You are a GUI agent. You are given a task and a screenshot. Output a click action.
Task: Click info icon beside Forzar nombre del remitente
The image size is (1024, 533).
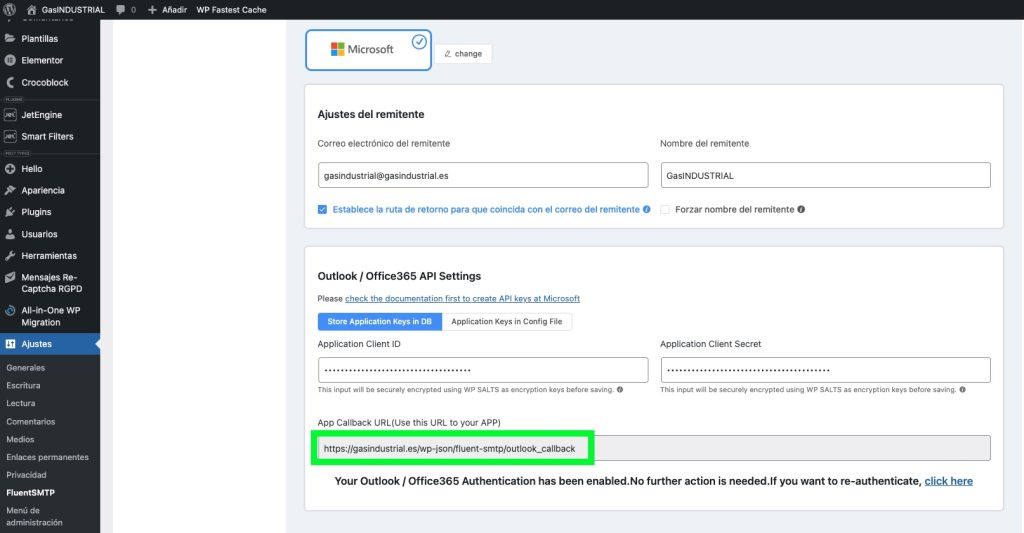pyautogui.click(x=801, y=210)
